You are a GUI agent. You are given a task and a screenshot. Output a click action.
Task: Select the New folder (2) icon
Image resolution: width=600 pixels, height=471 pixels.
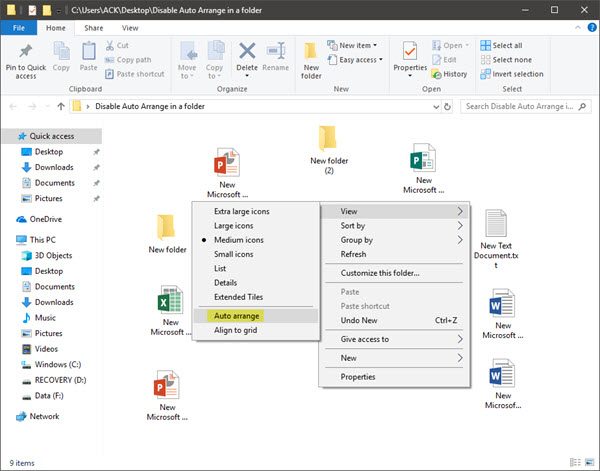328,138
